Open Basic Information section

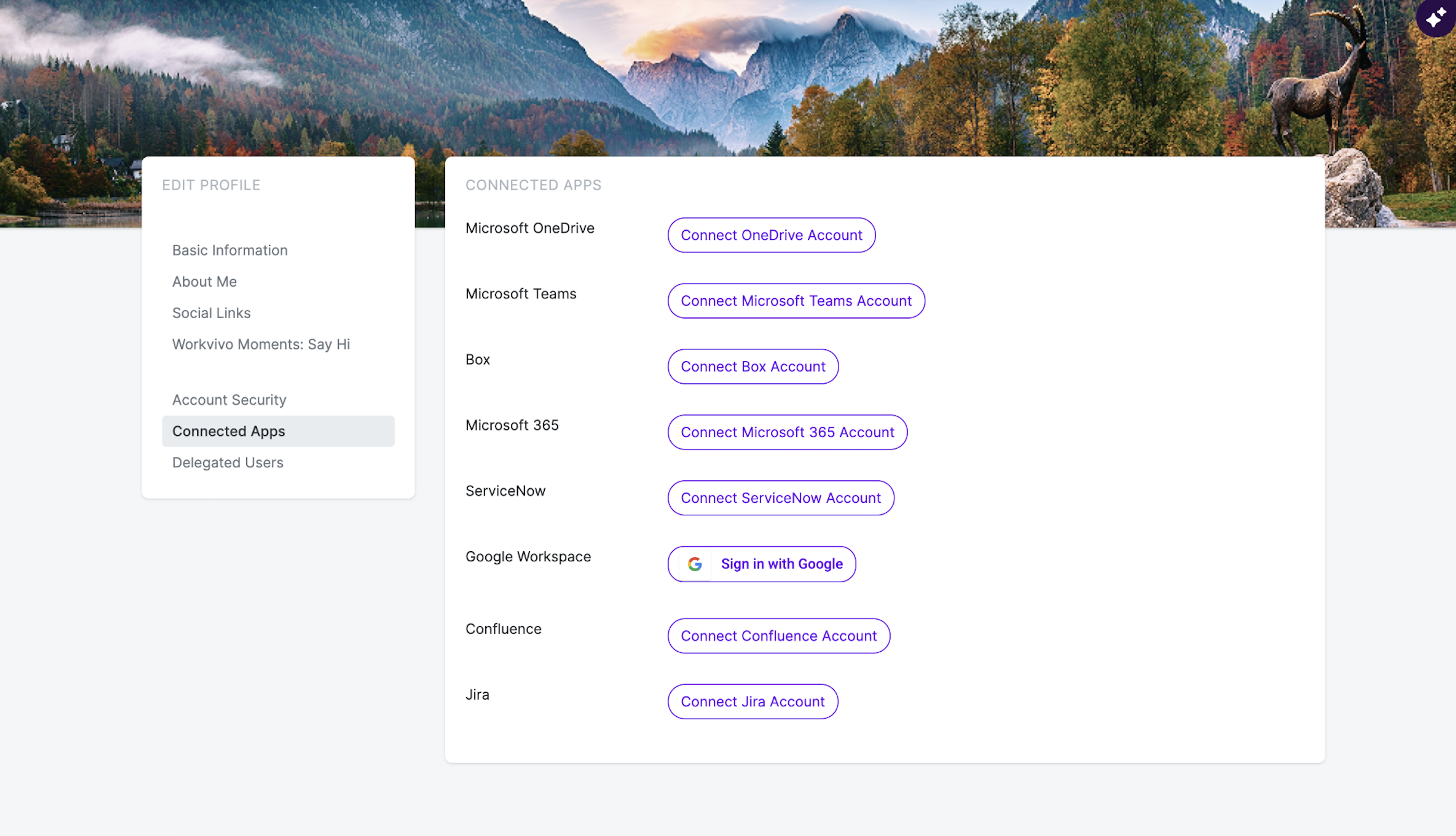tap(230, 250)
